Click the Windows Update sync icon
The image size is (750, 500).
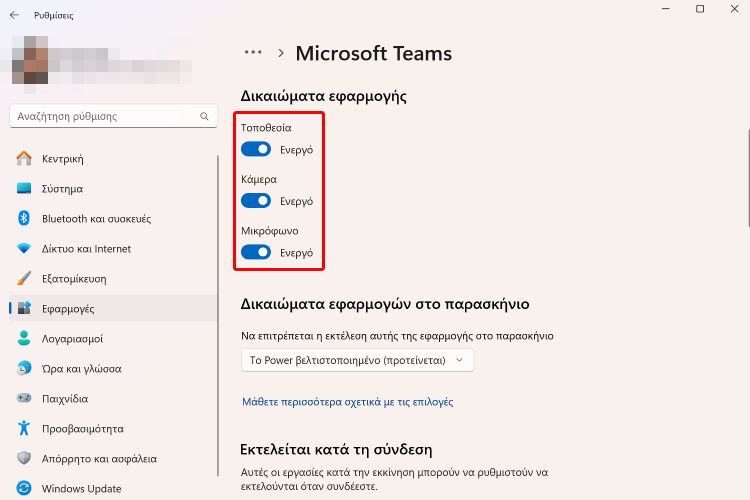(24, 488)
